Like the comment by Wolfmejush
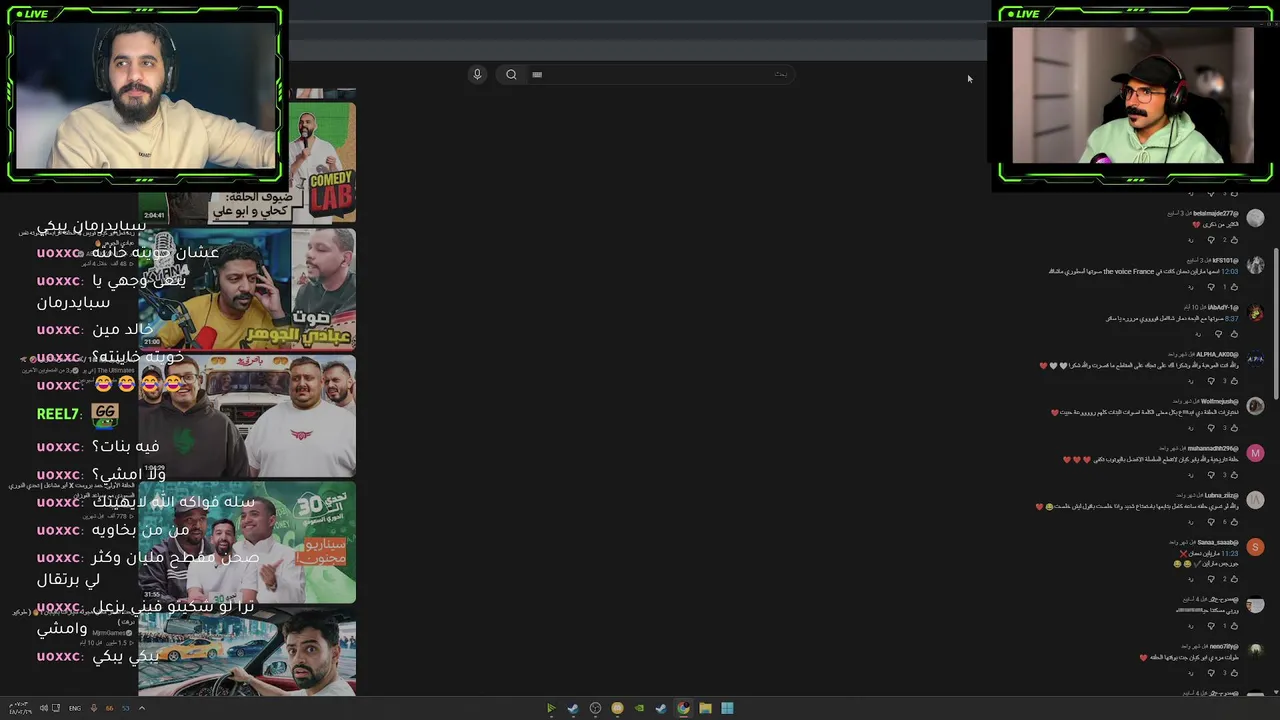 point(1235,428)
